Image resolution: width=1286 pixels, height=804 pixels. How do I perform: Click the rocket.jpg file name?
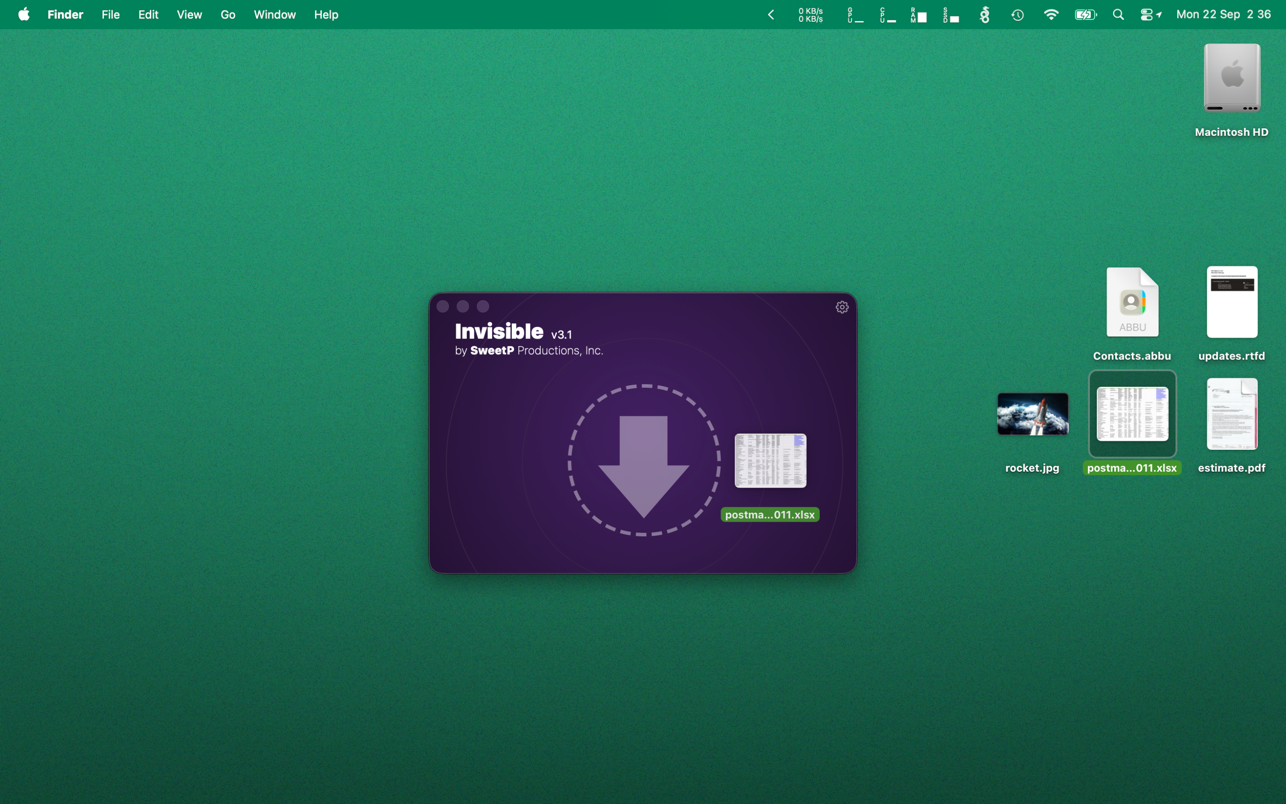point(1033,468)
